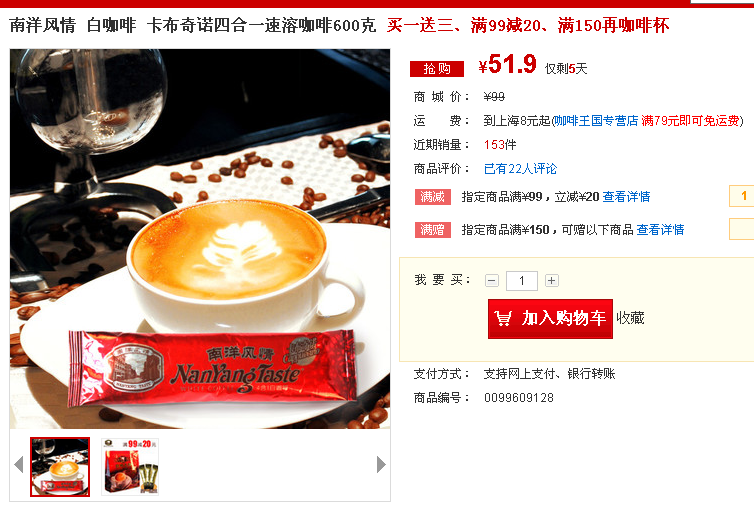Click the 满79元即可免运费 shipping text
Viewport: 754px width, 507px height.
coord(690,121)
